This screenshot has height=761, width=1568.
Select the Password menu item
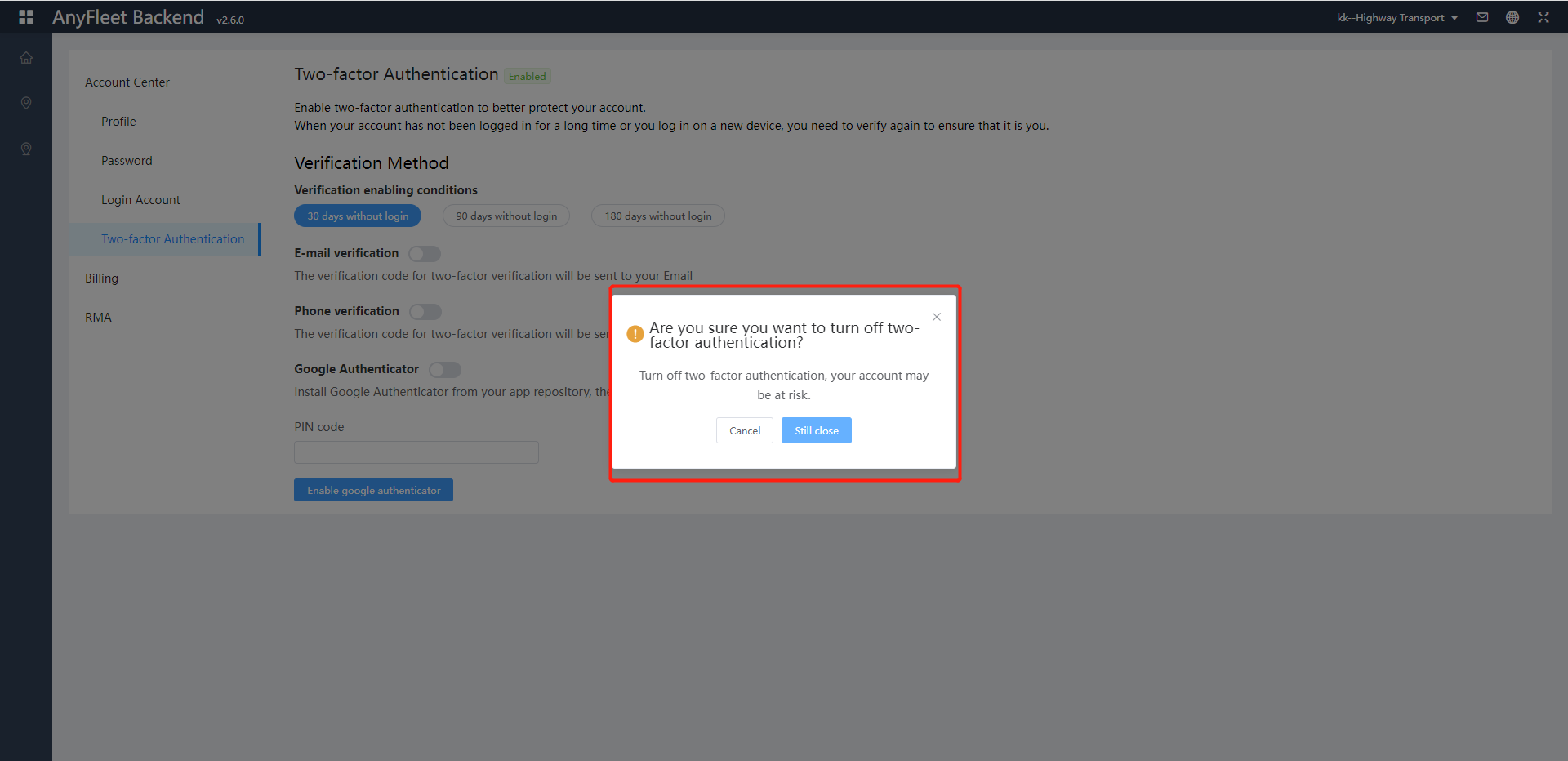click(x=127, y=160)
